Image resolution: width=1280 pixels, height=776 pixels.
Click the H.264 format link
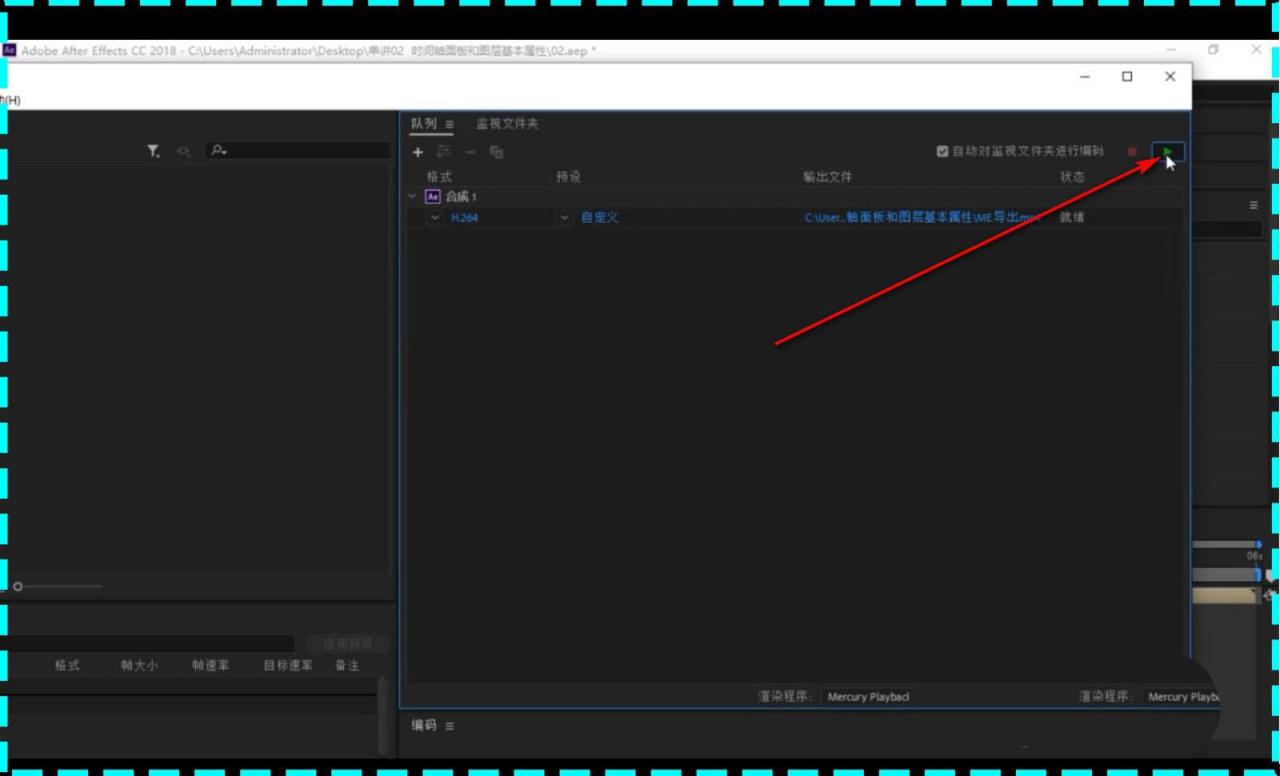[464, 217]
